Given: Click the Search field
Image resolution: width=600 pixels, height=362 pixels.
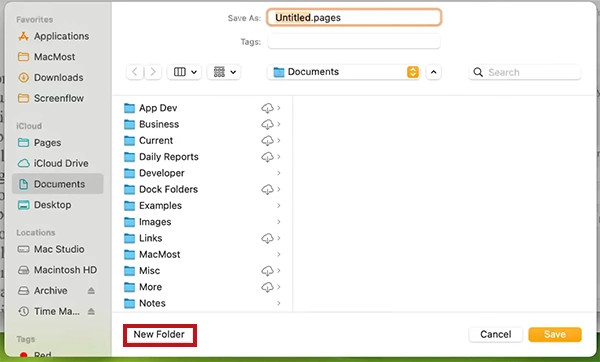Looking at the screenshot, I should coord(525,72).
